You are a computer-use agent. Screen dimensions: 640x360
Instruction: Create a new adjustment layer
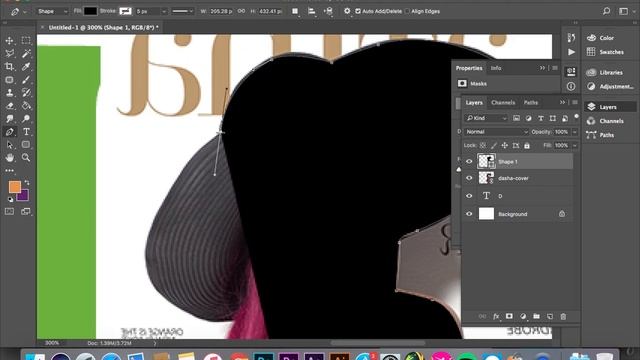pos(523,316)
